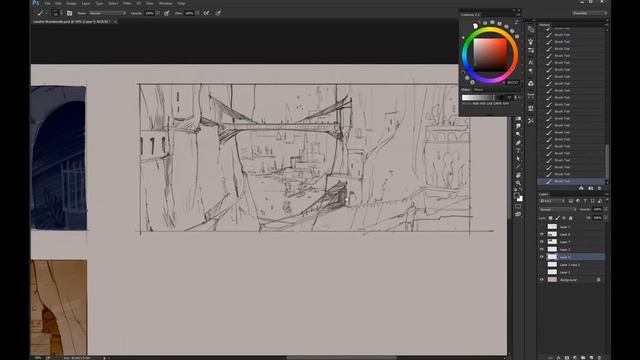Open the Essentials workspace dropdown
Image resolution: width=640 pixels, height=360 pixels.
point(589,13)
